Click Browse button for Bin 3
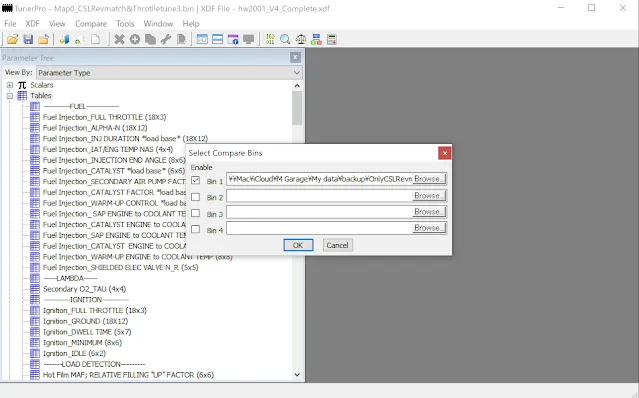Viewport: 639px width, 398px height. (429, 212)
